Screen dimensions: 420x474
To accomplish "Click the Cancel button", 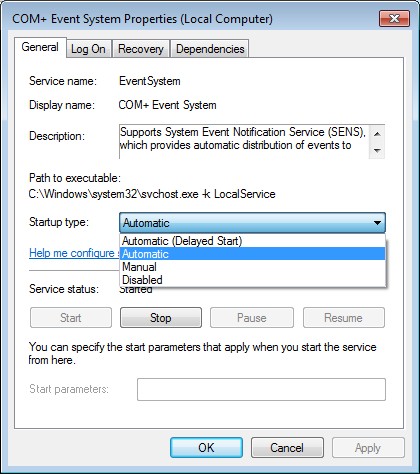I will tap(287, 448).
